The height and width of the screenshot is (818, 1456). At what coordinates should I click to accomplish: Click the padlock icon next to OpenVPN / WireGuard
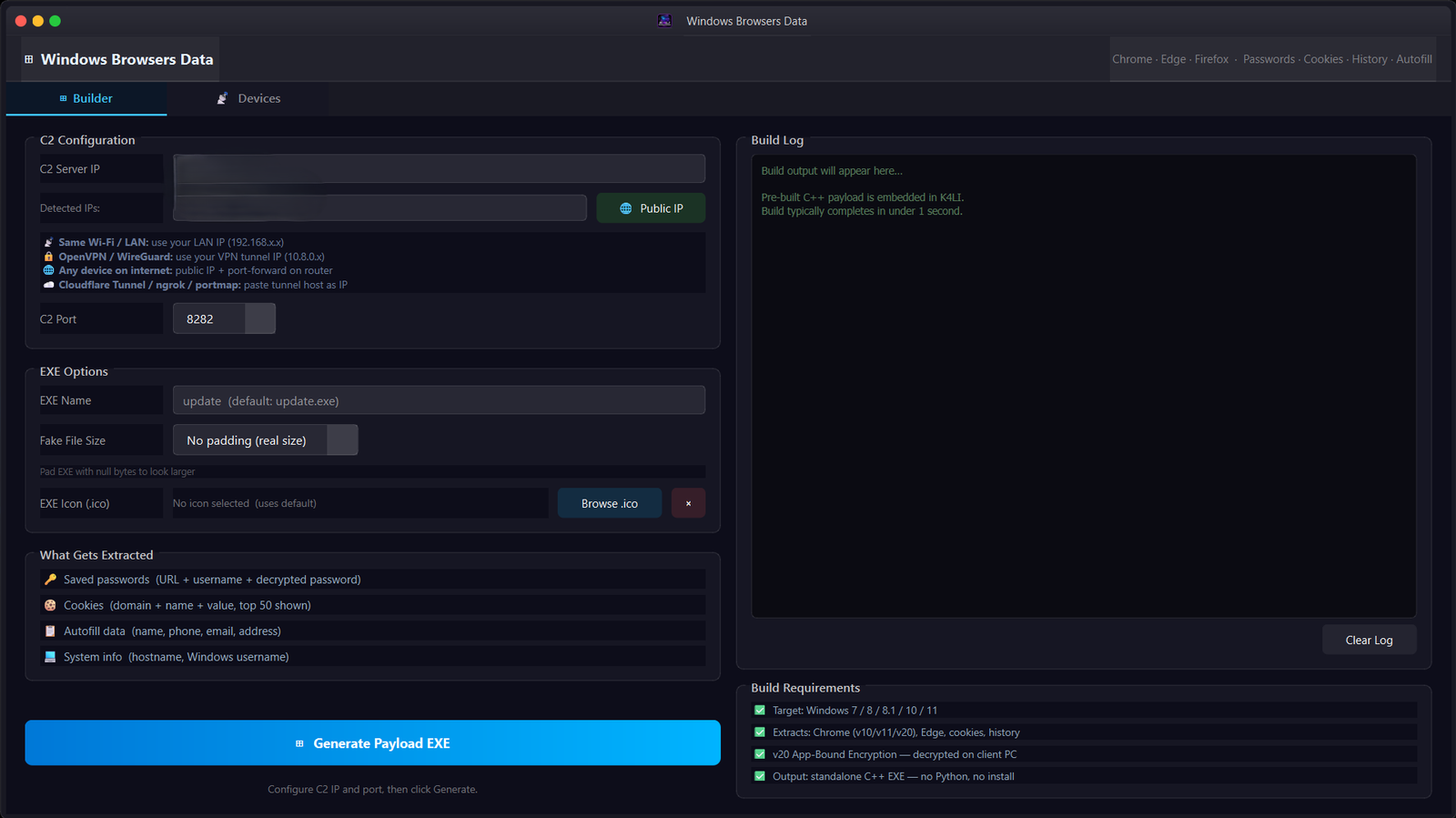pos(49,257)
